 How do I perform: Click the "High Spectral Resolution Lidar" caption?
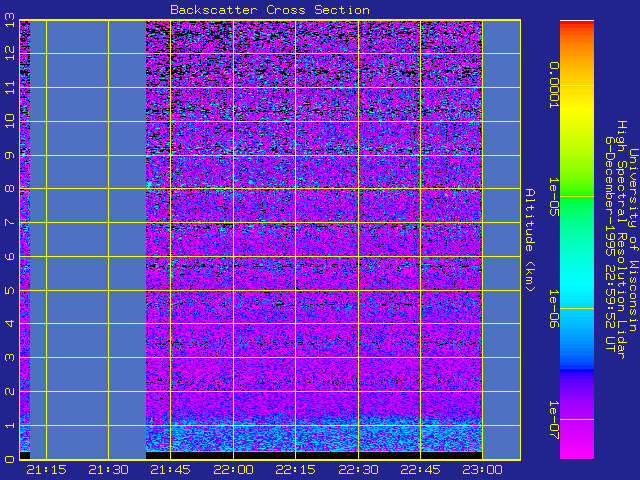(x=621, y=240)
